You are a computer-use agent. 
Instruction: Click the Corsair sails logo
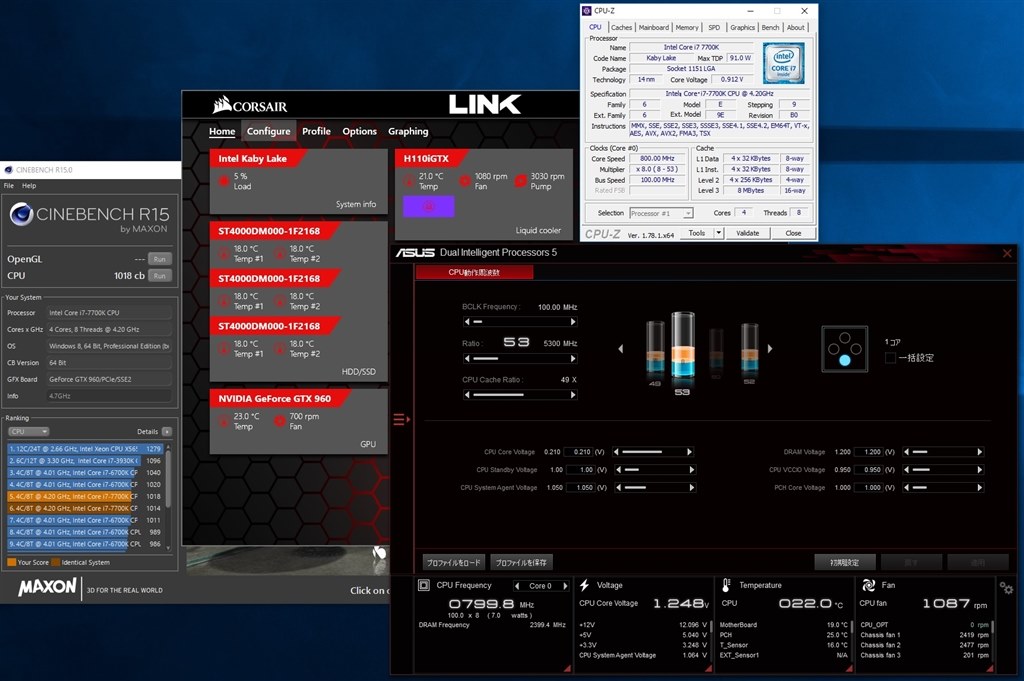[x=222, y=104]
